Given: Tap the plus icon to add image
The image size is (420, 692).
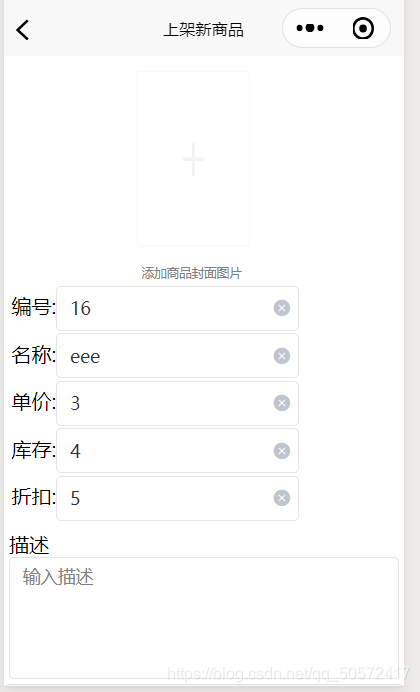Looking at the screenshot, I should (193, 159).
